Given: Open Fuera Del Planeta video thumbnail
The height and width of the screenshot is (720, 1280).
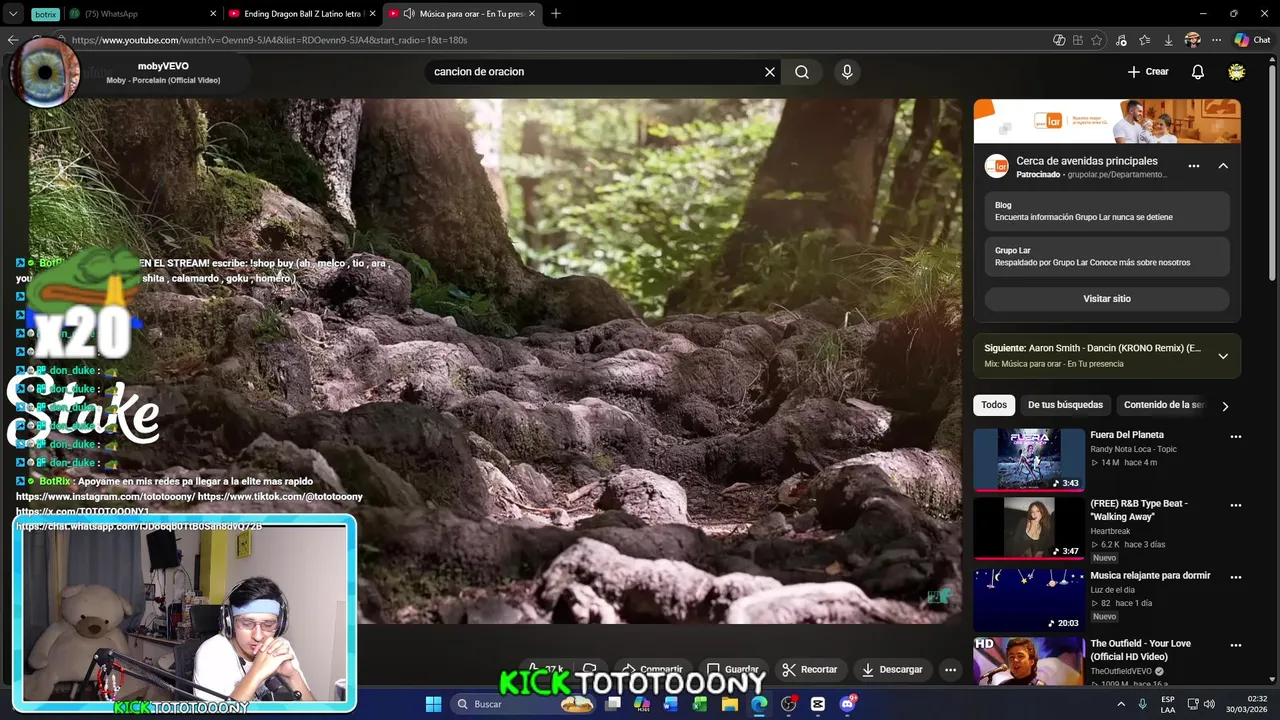Looking at the screenshot, I should pyautogui.click(x=1029, y=460).
